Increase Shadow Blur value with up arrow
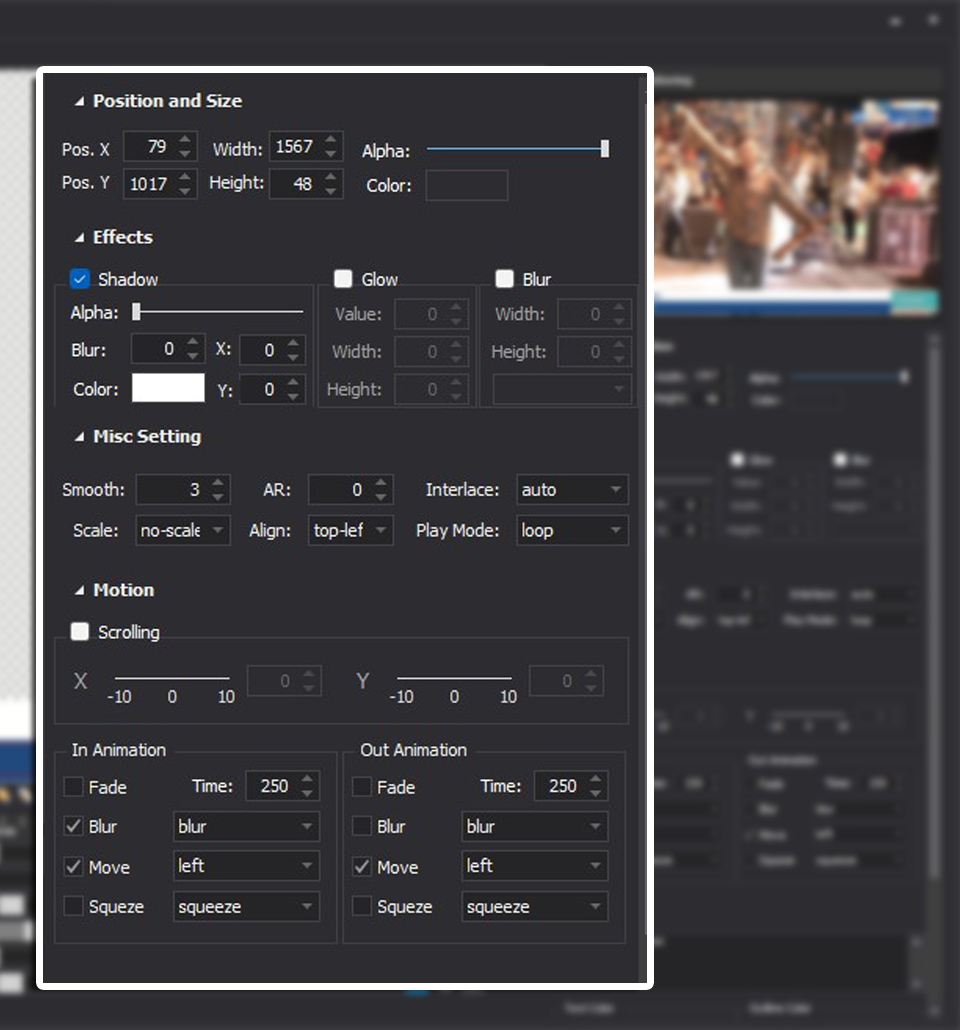This screenshot has height=1030, width=960. click(x=194, y=343)
